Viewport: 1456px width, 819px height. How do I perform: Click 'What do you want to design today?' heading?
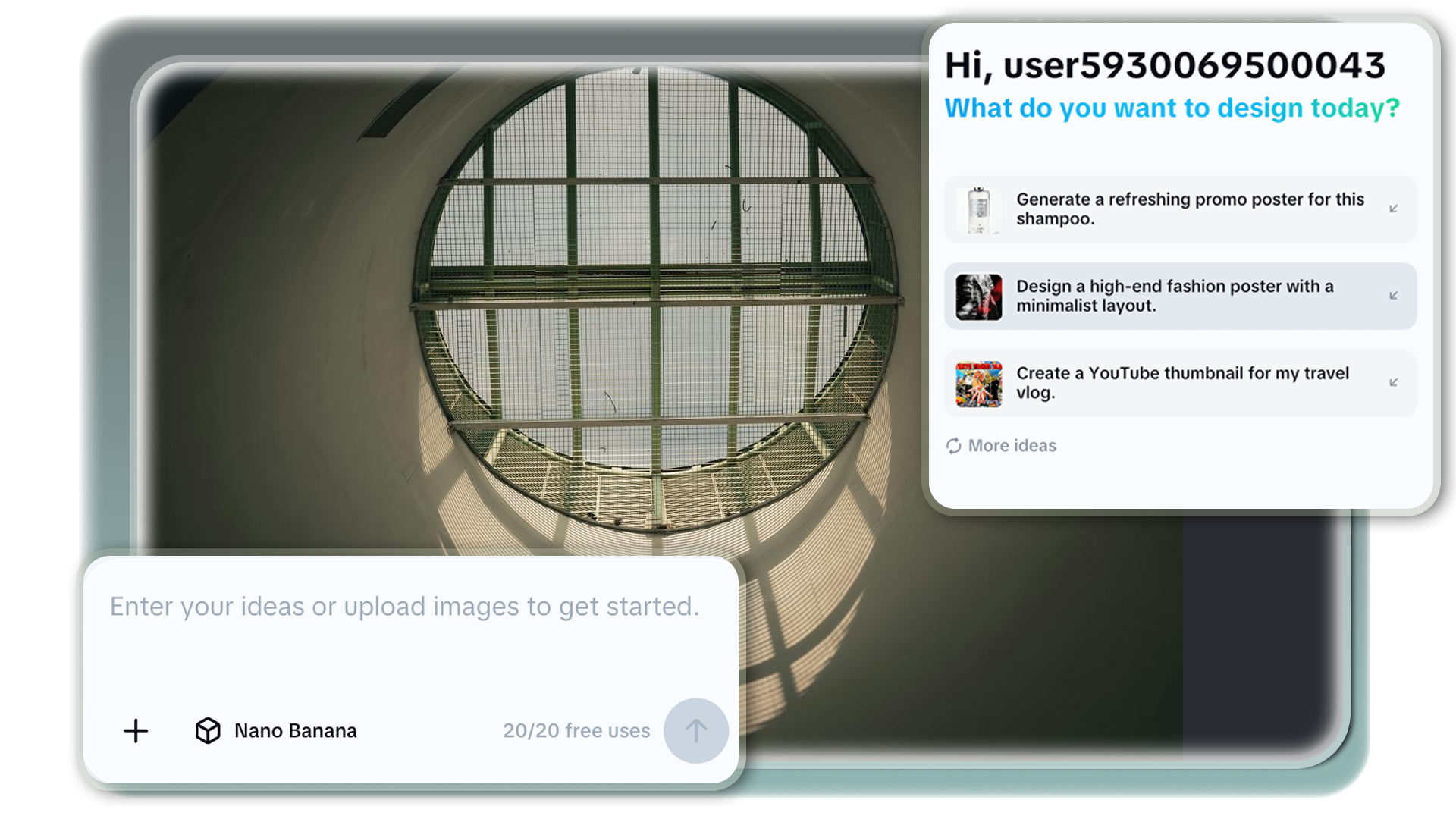click(x=1172, y=108)
